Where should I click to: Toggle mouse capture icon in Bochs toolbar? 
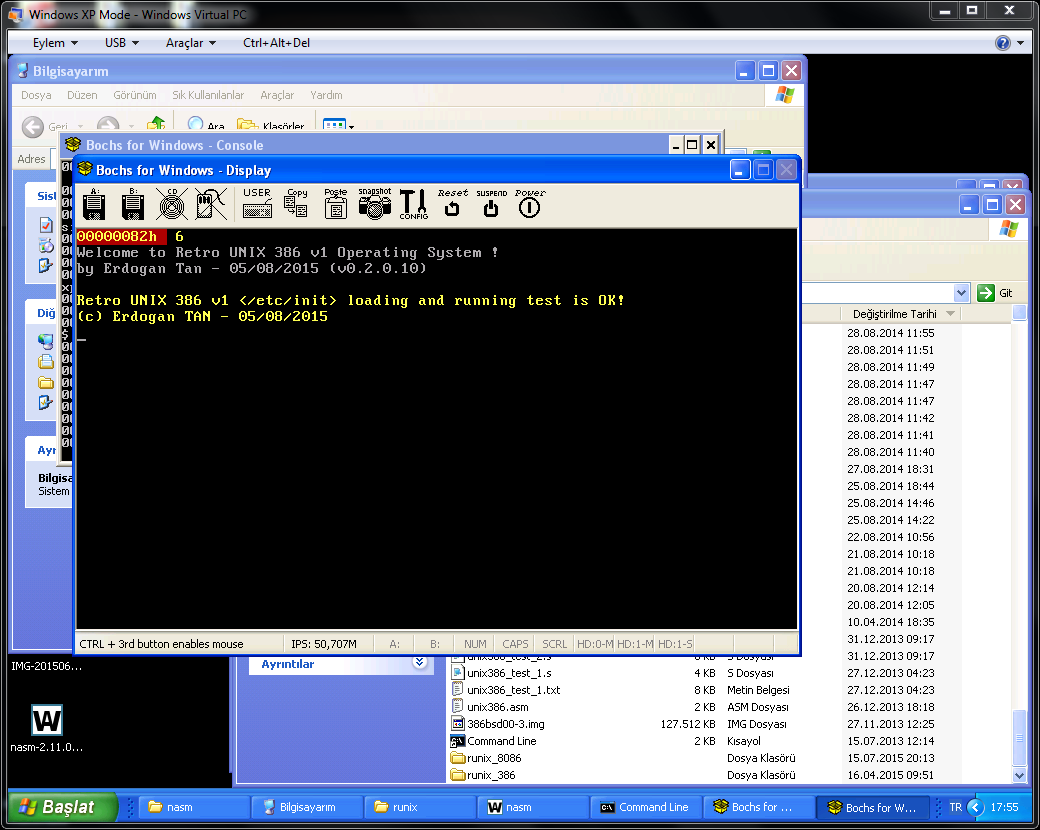211,204
